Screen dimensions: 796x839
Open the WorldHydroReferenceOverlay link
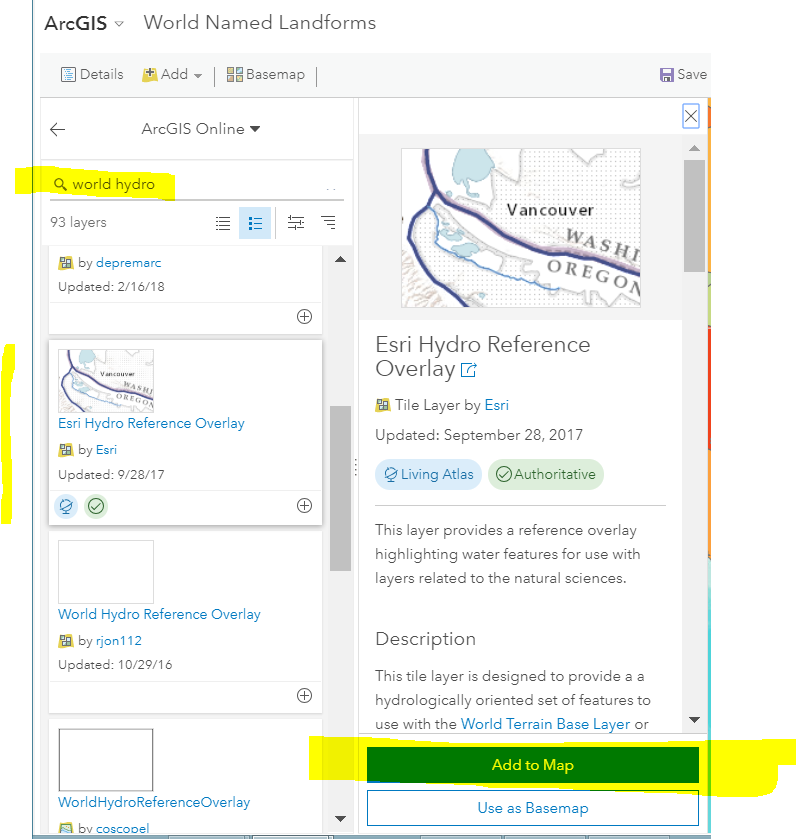pos(154,803)
